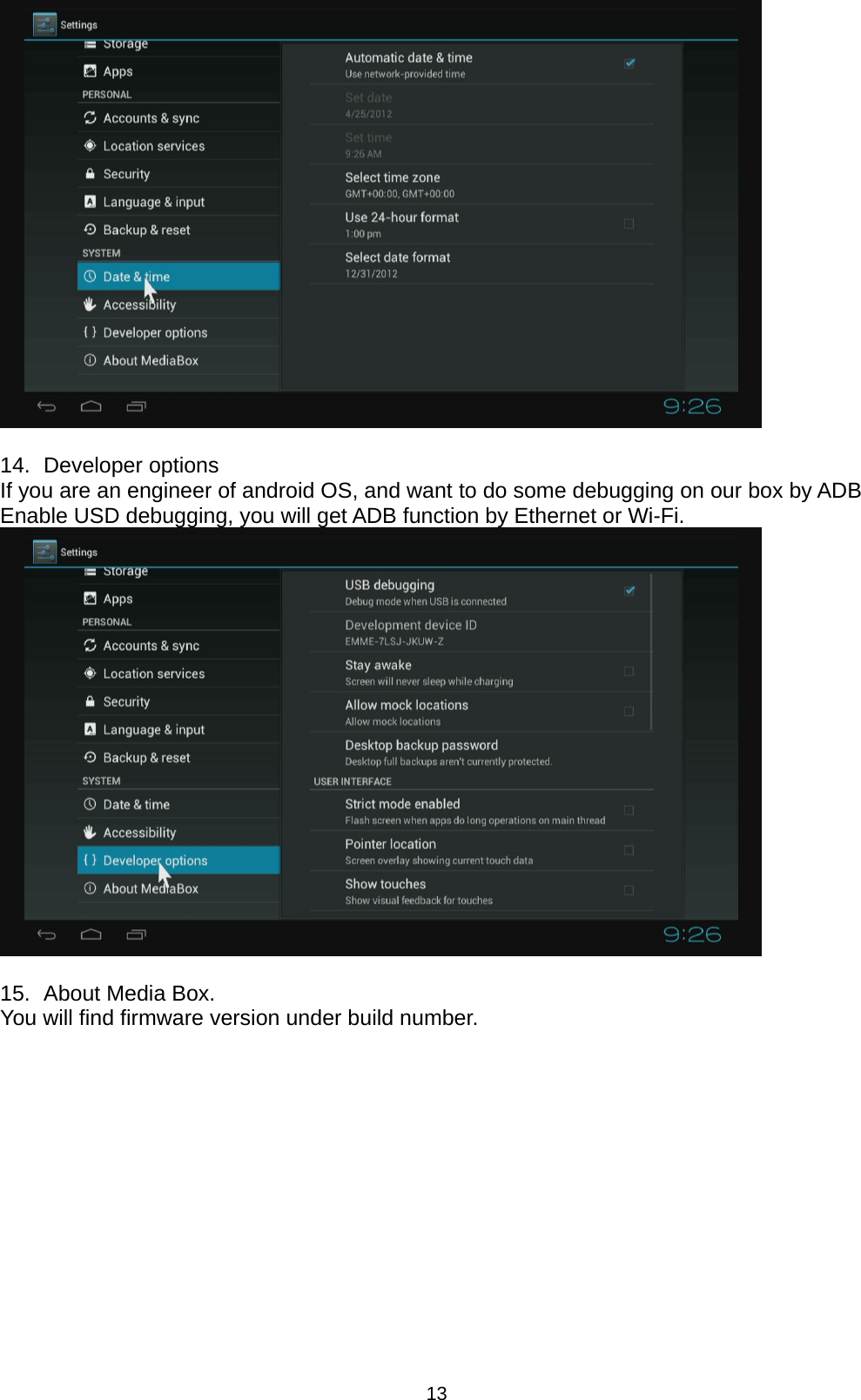This screenshot has height=1400, width=861.
Task: Click Accounts & sync icon in bottom screenshot
Action: pos(90,645)
